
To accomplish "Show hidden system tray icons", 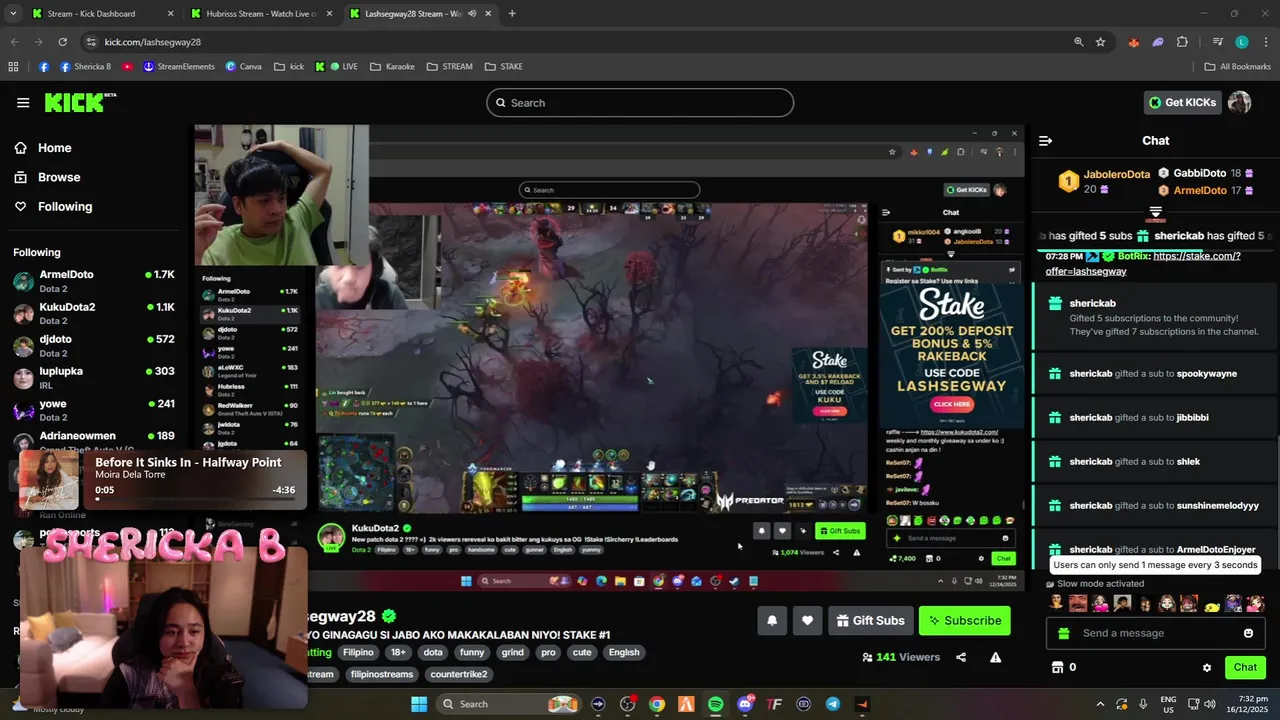I will (x=1100, y=704).
